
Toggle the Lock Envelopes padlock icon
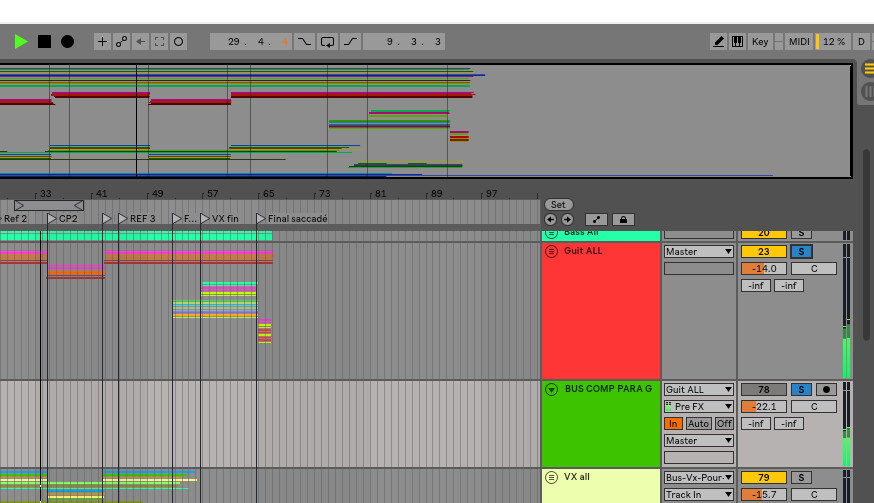(x=623, y=220)
